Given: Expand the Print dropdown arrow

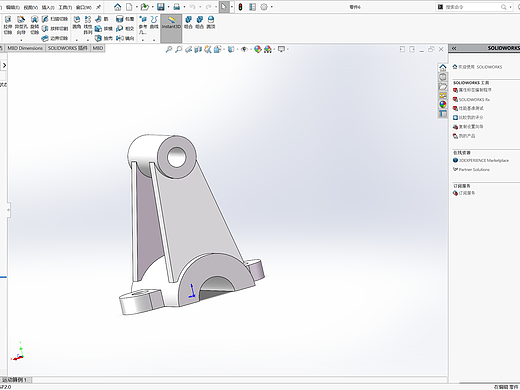Looking at the screenshot, I should coord(184,7).
